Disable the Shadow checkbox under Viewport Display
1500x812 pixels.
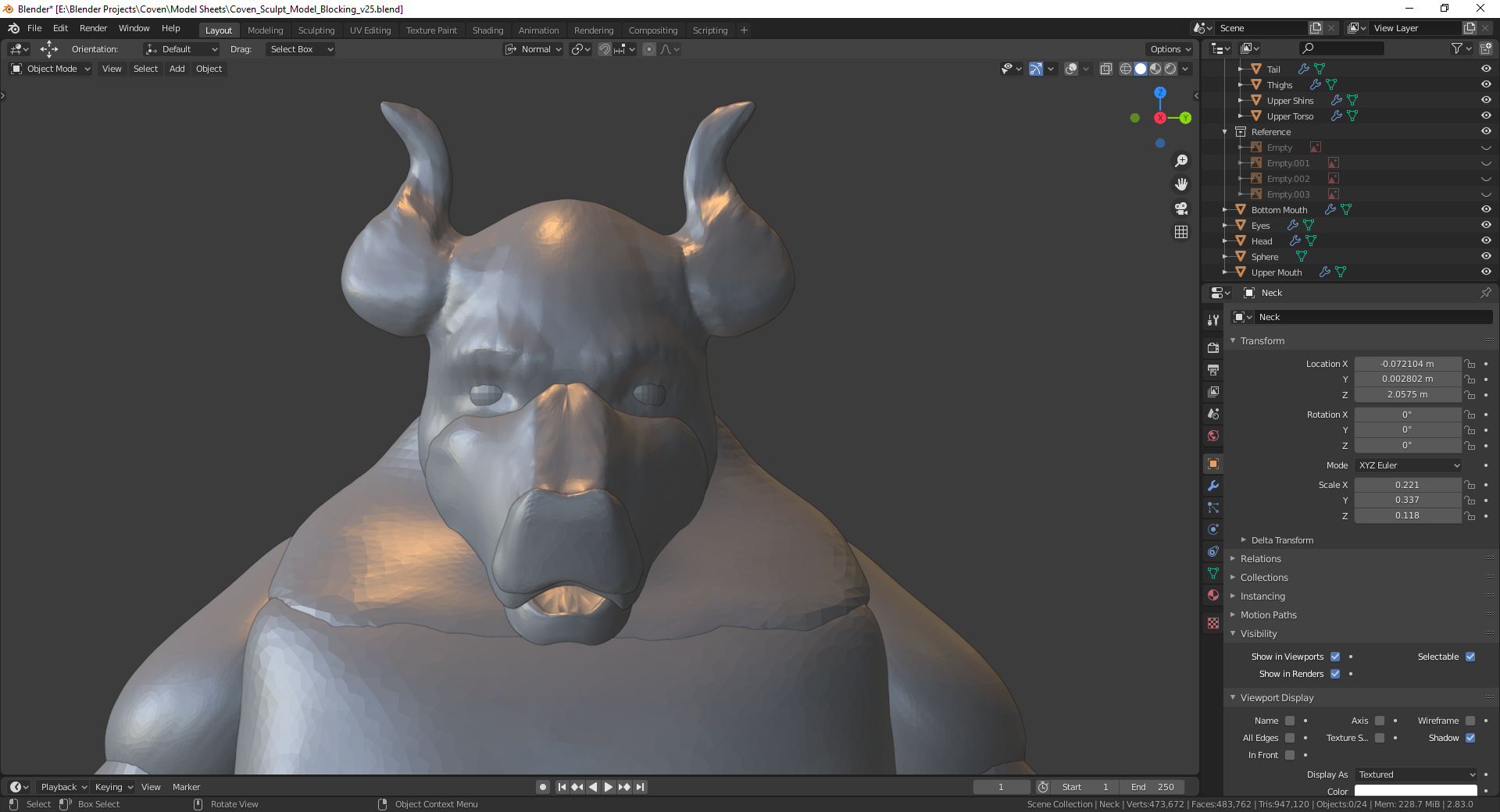point(1472,738)
